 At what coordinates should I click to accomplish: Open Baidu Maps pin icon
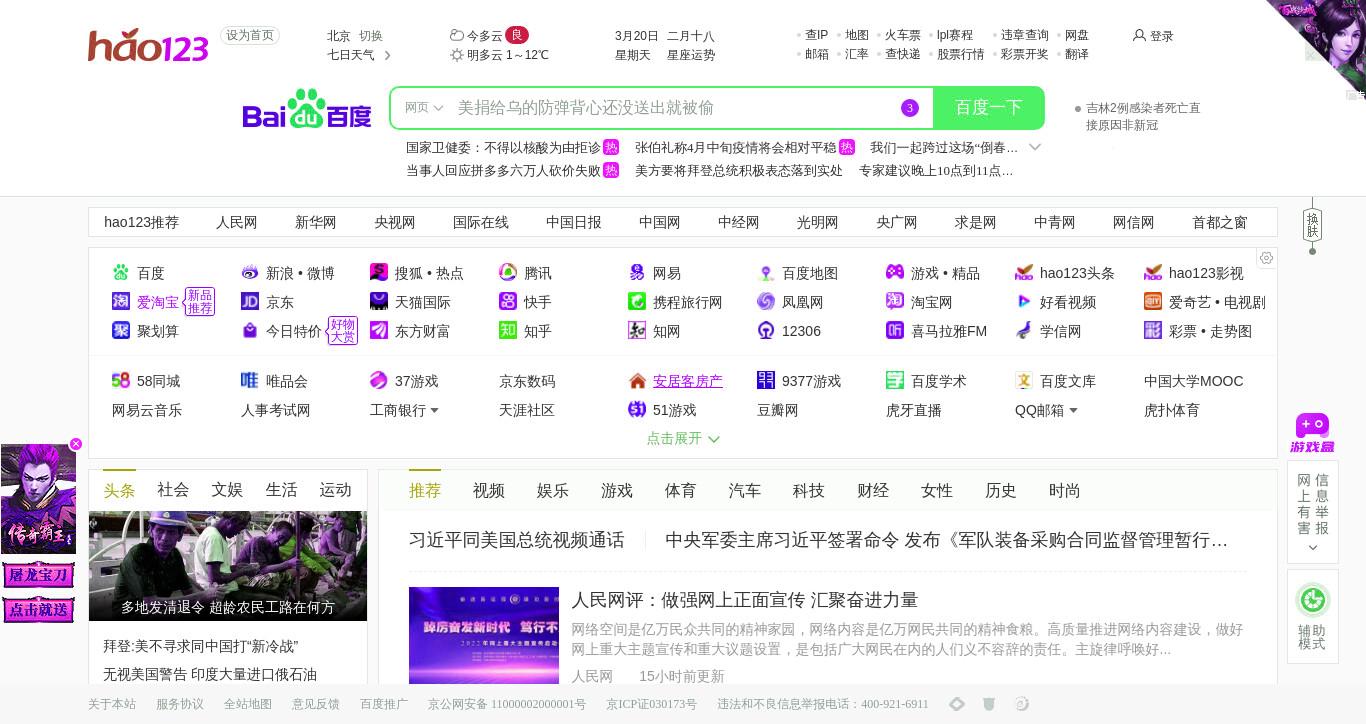point(766,273)
